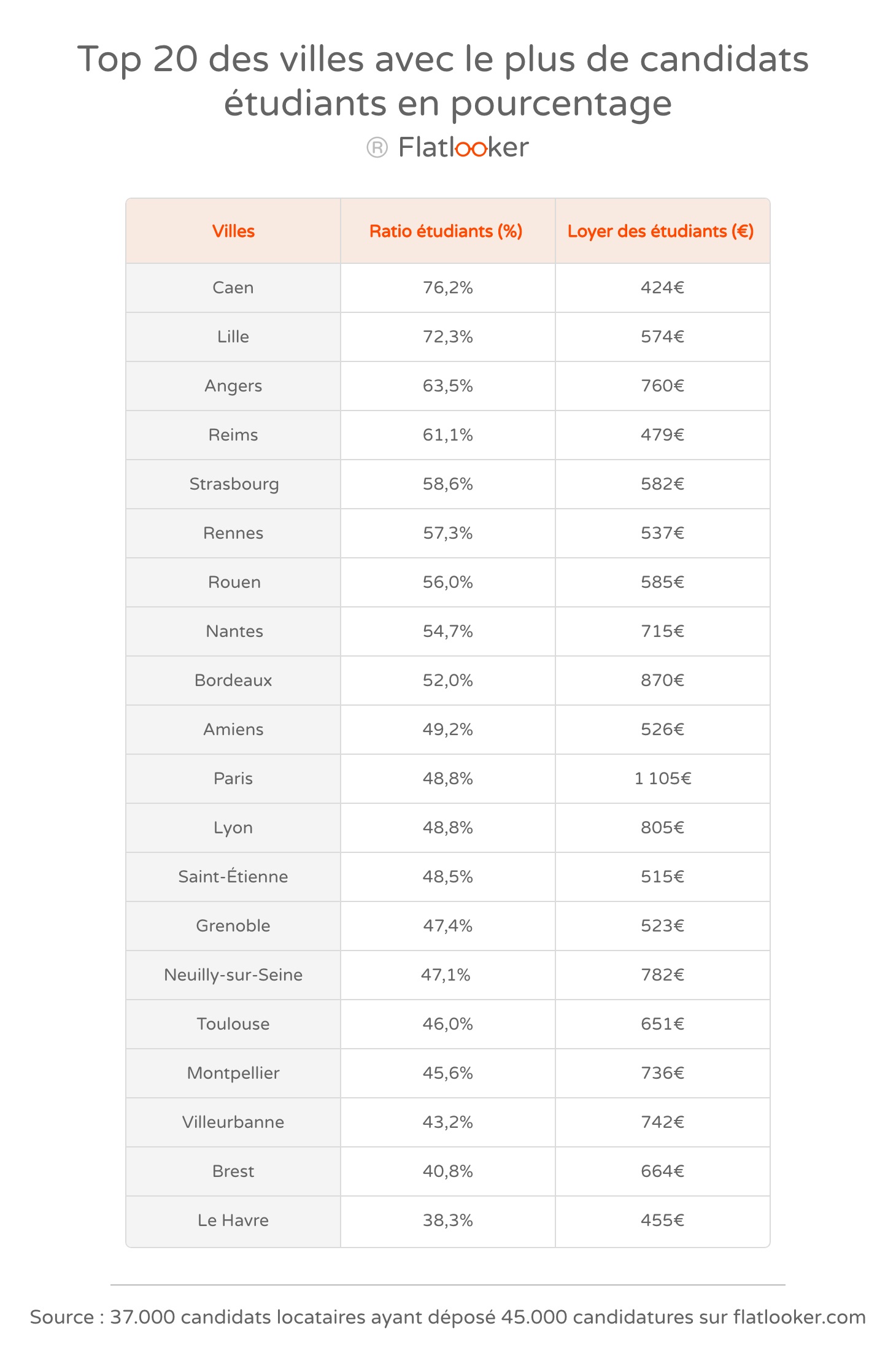This screenshot has height=1350, width=896.
Task: Click the Saint-Étienne city cell
Action: pos(233,877)
